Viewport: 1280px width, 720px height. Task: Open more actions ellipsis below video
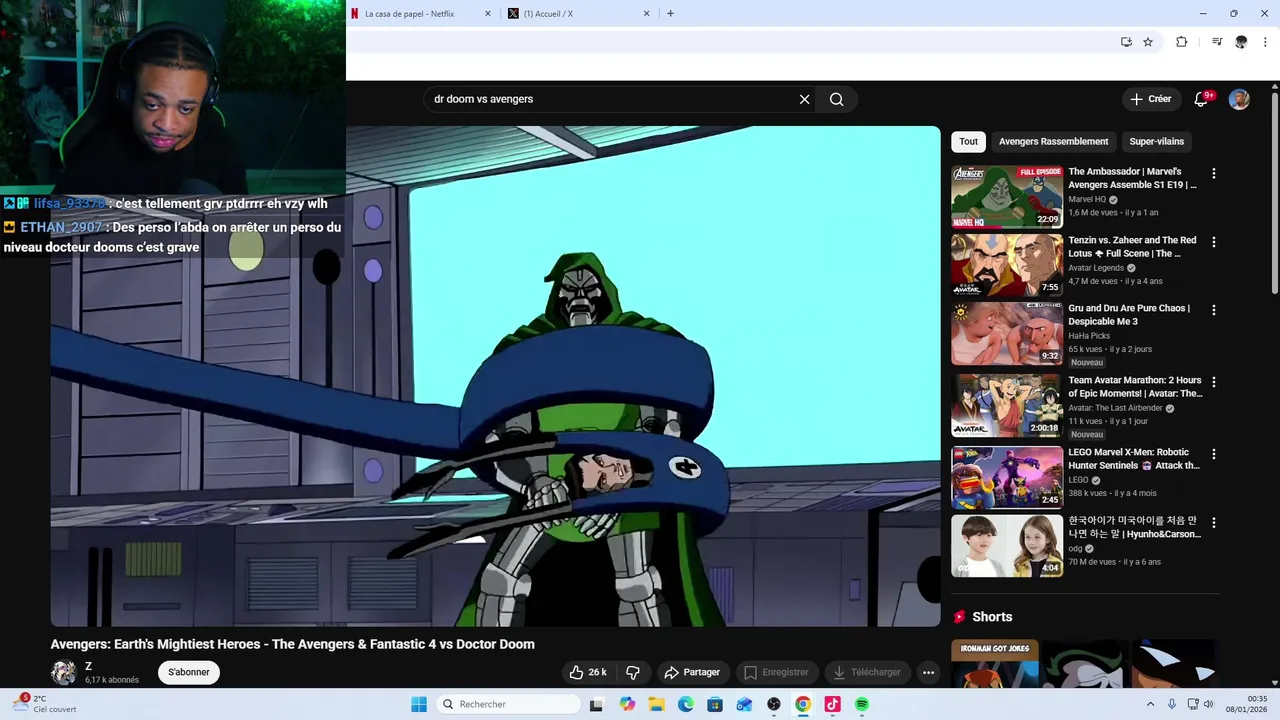(x=928, y=672)
